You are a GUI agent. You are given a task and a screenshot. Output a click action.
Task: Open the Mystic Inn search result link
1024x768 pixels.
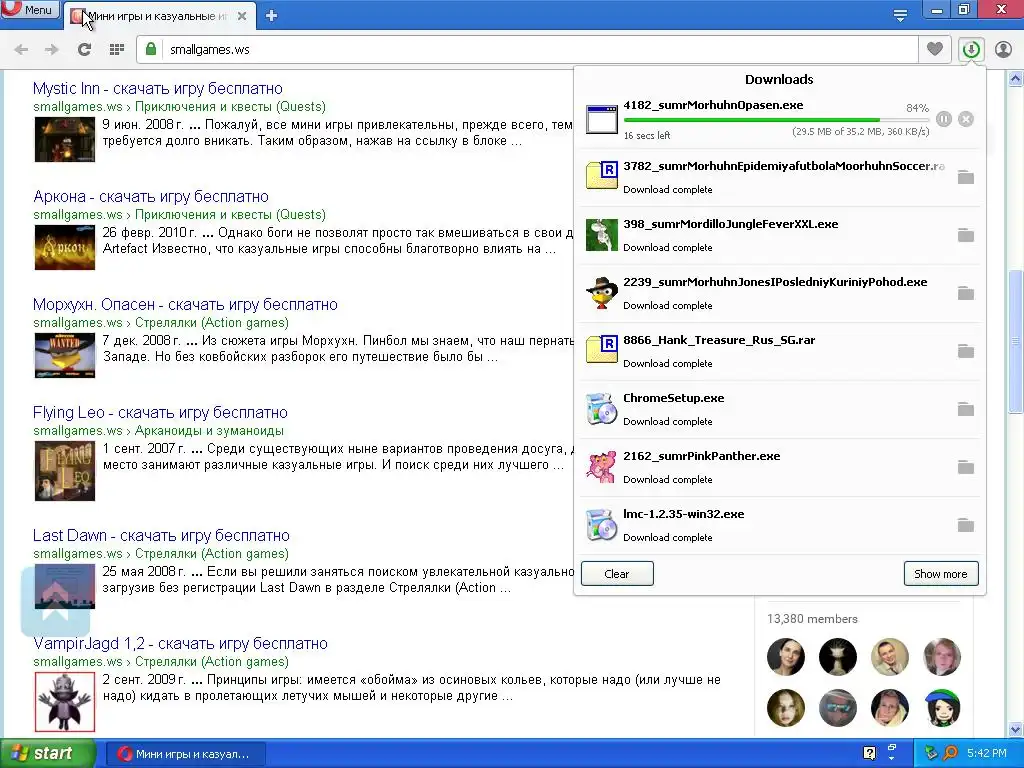[157, 88]
